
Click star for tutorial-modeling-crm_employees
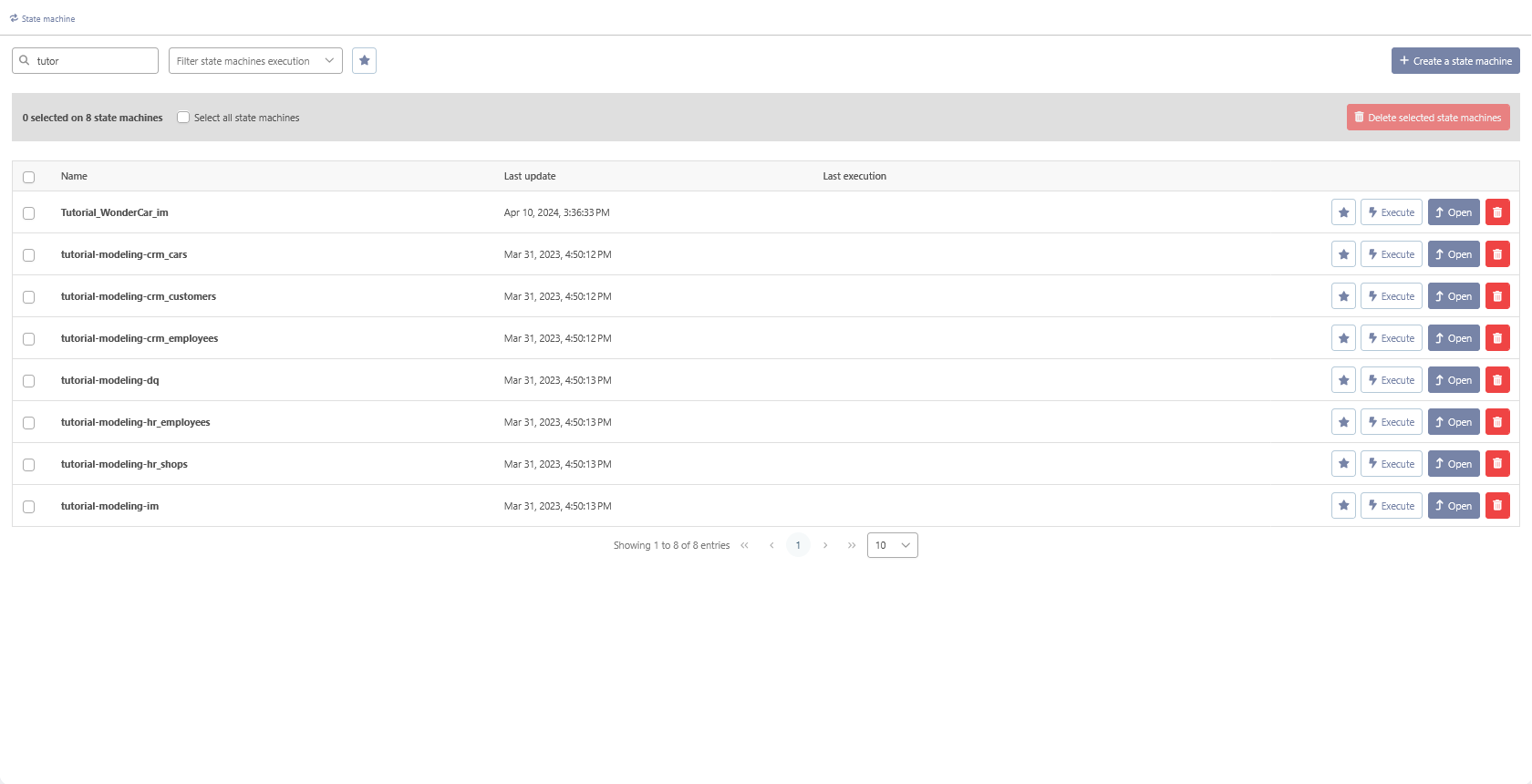coord(1343,338)
